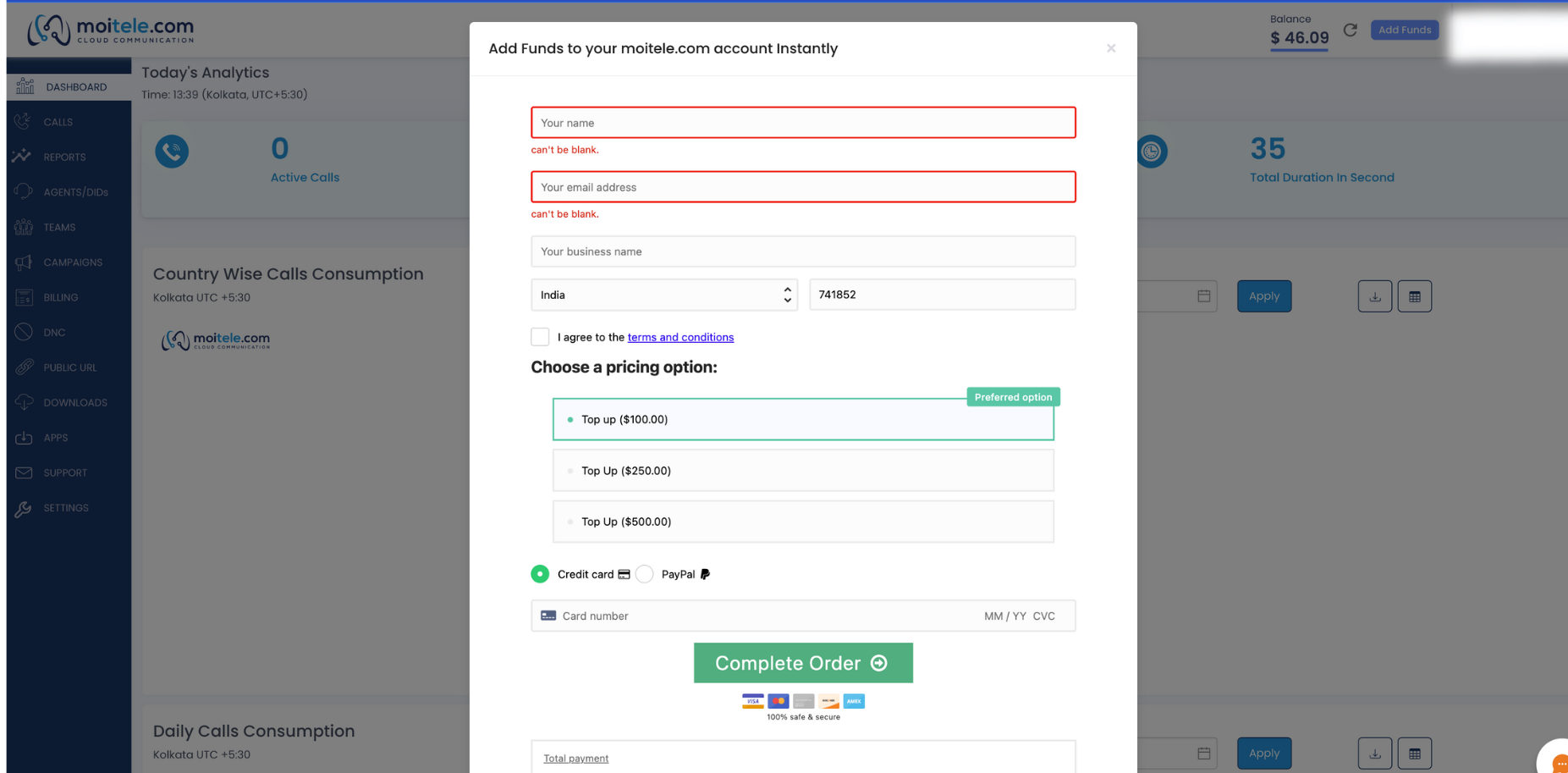Screen dimensions: 1568x773
Task: Open Country Wise Calls table view icon
Action: coord(1415,296)
